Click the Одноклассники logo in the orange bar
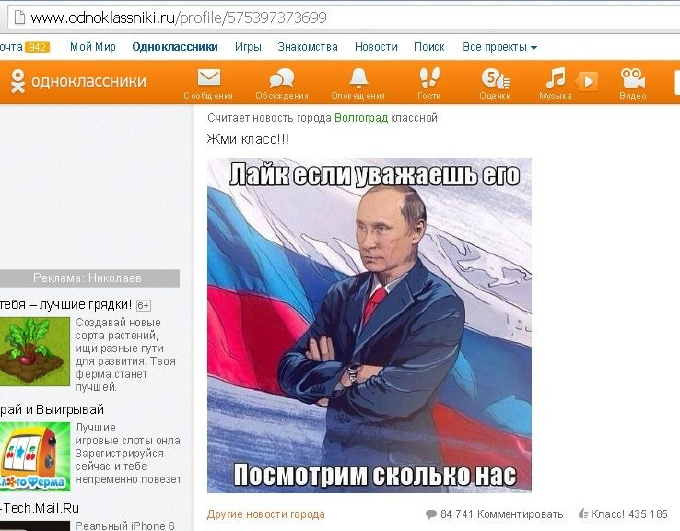The image size is (680, 531). pos(79,81)
